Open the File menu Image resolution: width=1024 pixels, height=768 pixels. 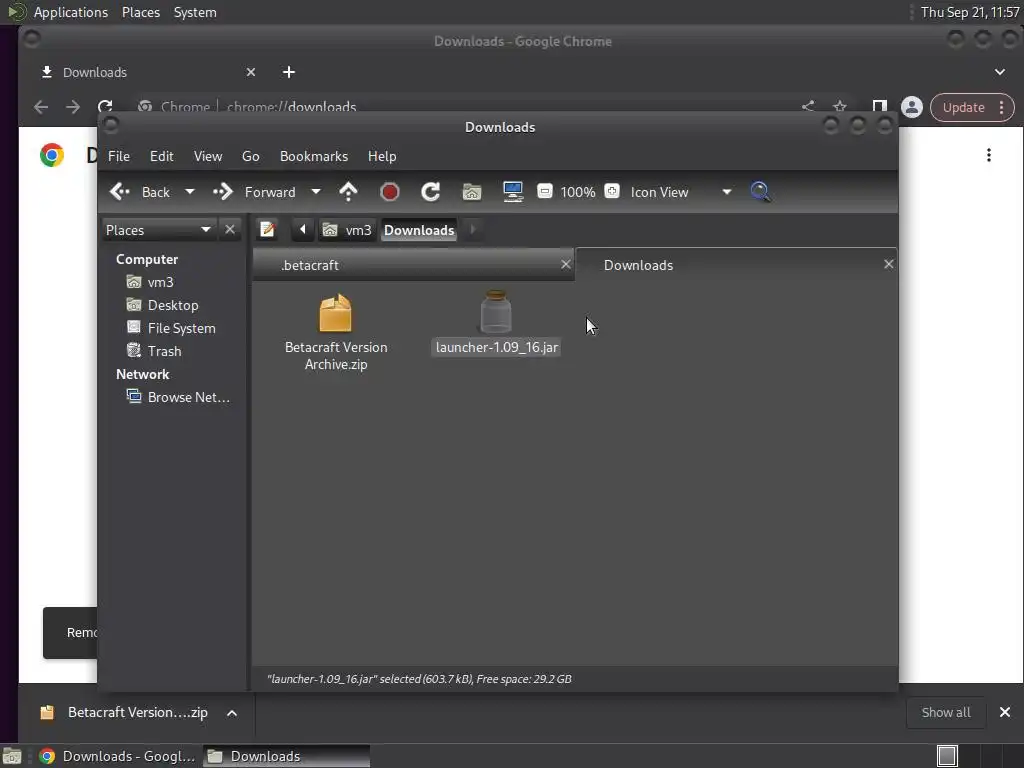(x=119, y=156)
